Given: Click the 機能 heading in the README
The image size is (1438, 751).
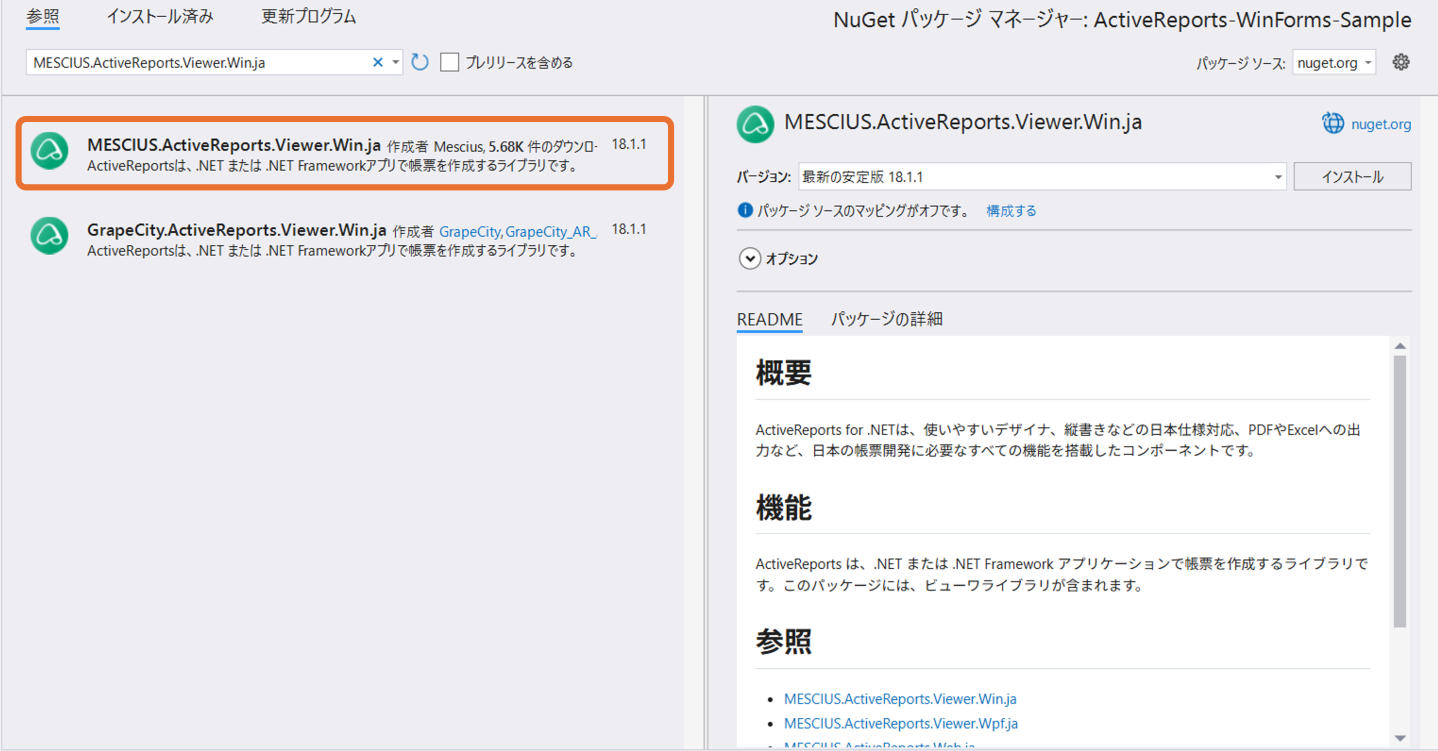Looking at the screenshot, I should pos(784,507).
